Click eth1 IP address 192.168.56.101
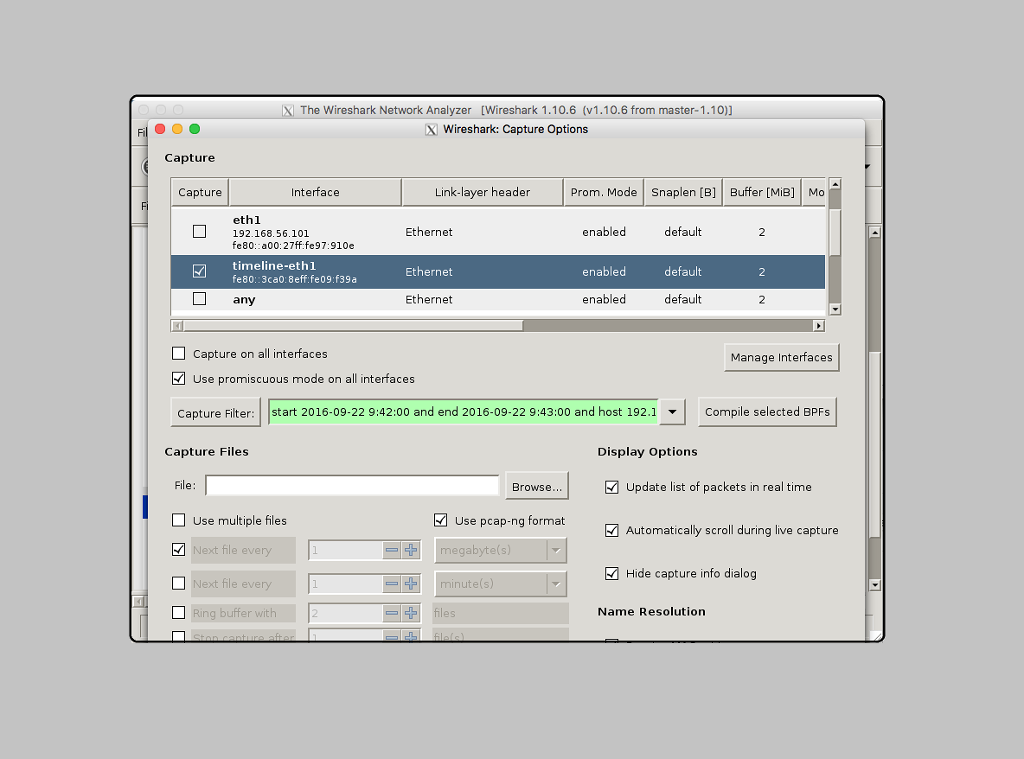 coord(271,233)
